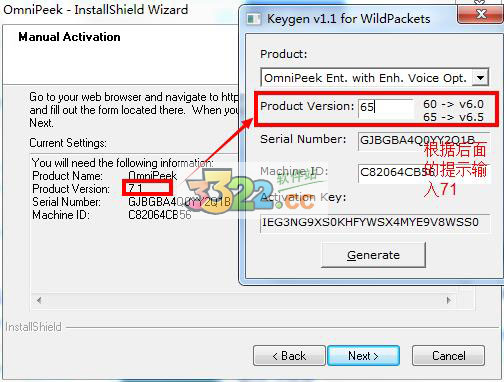Image resolution: width=504 pixels, height=382 pixels.
Task: Go to the Next step in the wizard
Action: pos(363,356)
